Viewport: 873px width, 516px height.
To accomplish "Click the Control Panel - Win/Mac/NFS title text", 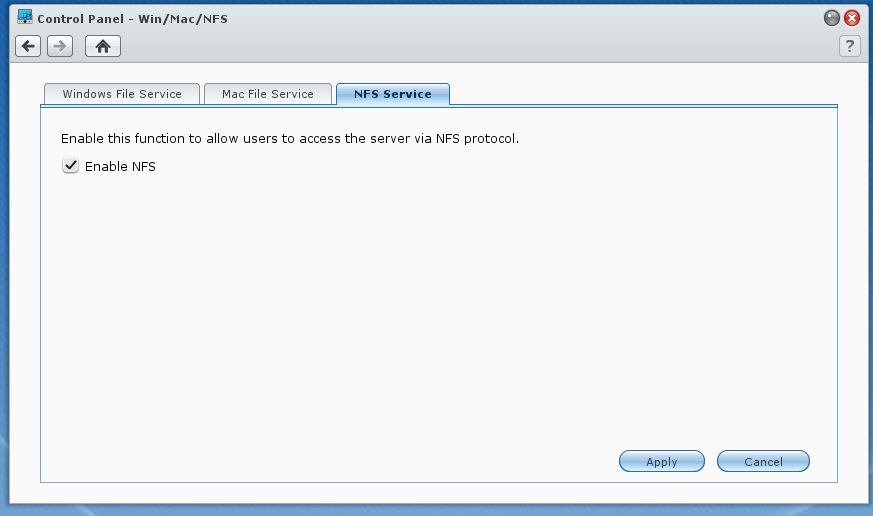I will (x=132, y=18).
